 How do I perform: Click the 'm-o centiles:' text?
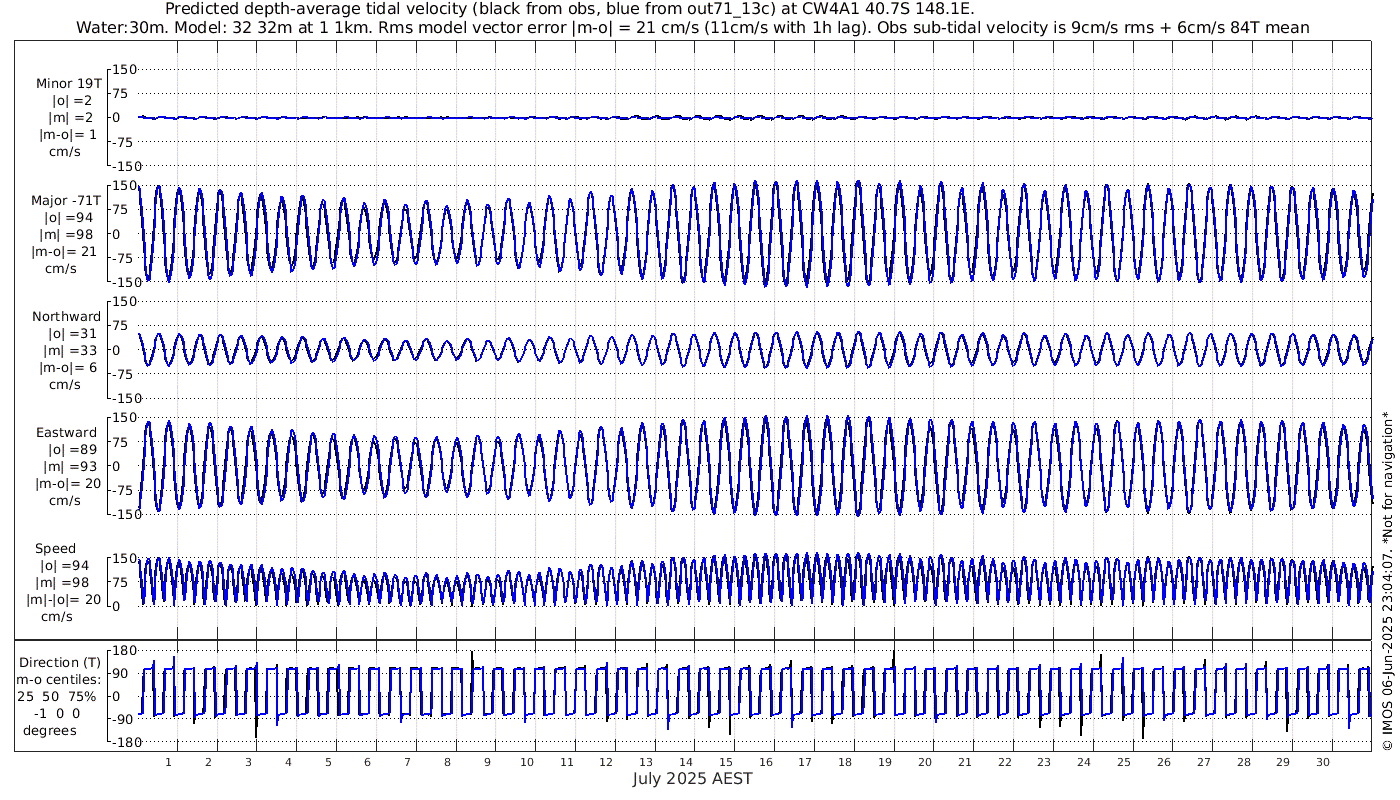pos(59,680)
